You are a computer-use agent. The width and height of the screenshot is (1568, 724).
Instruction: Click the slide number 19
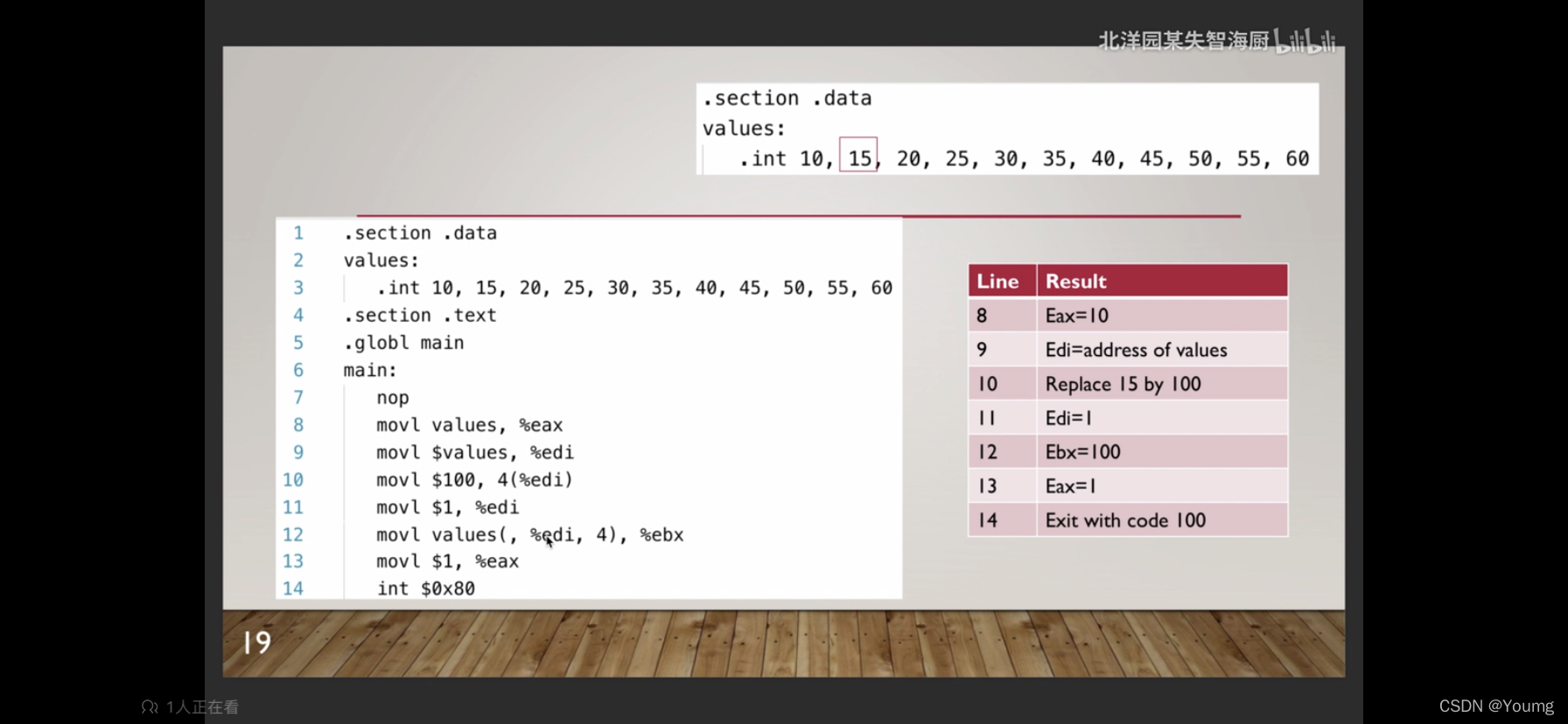[x=257, y=643]
